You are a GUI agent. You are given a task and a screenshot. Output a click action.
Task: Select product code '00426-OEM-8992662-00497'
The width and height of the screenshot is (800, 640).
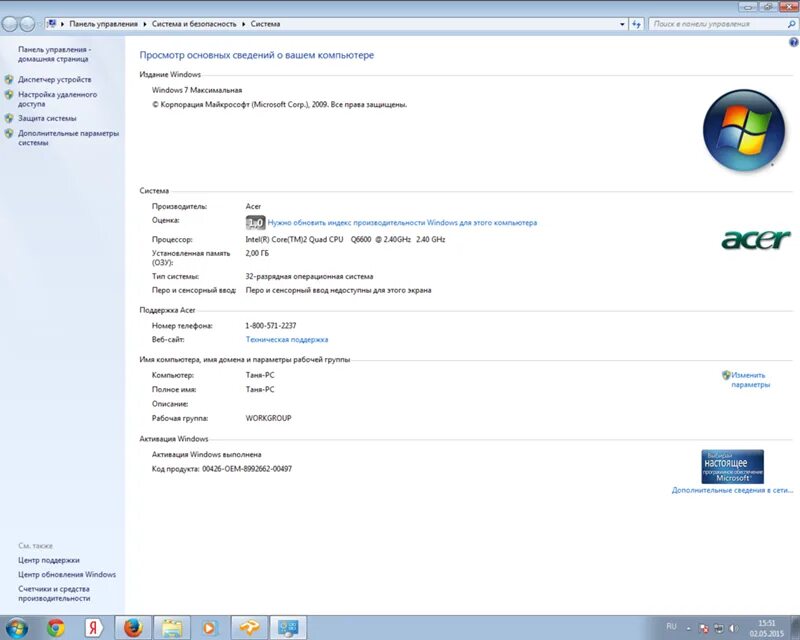247,469
